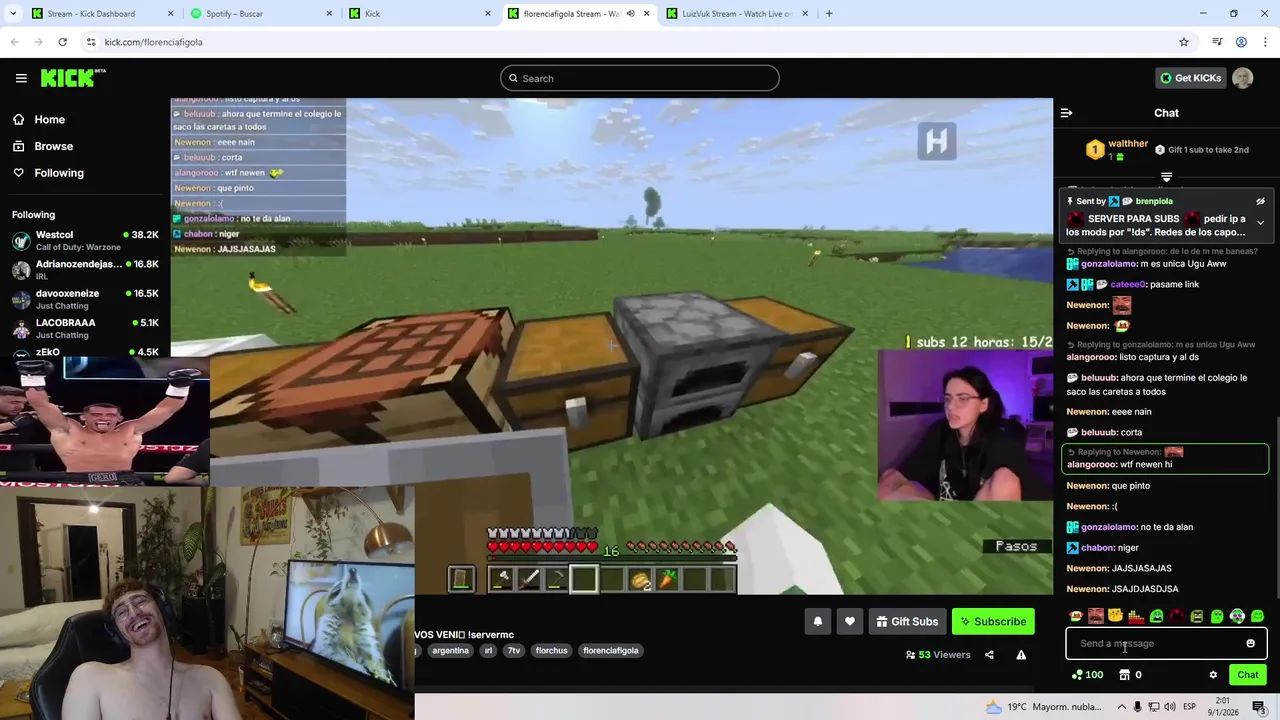The image size is (1280, 720).
Task: Collapse the chat panel
Action: (1066, 113)
